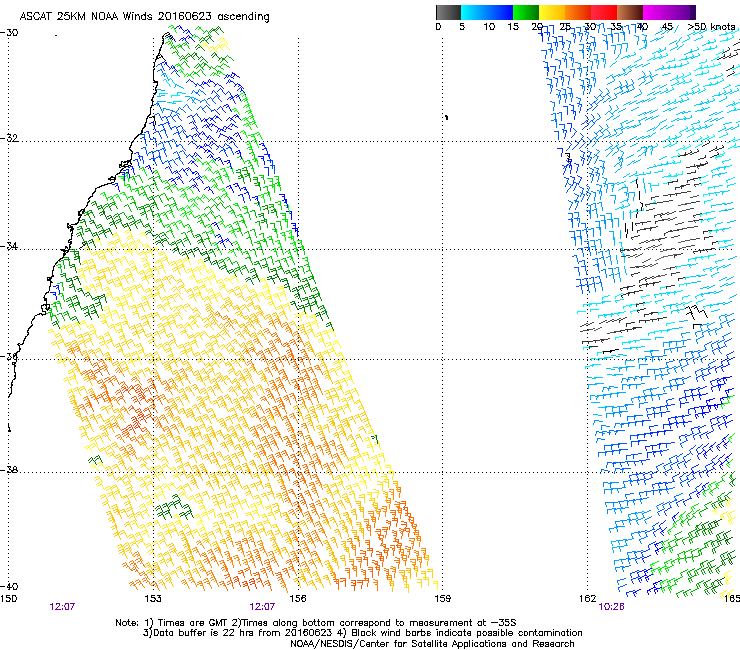
Task: Click the purple '12:07' time near 150
Action: (62, 607)
